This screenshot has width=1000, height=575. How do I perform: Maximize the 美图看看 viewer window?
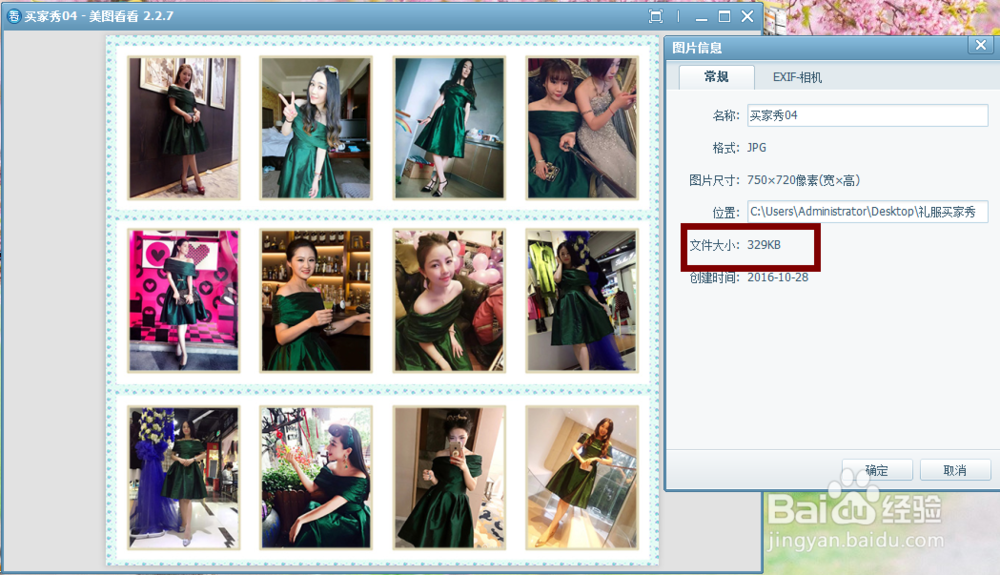tap(724, 17)
